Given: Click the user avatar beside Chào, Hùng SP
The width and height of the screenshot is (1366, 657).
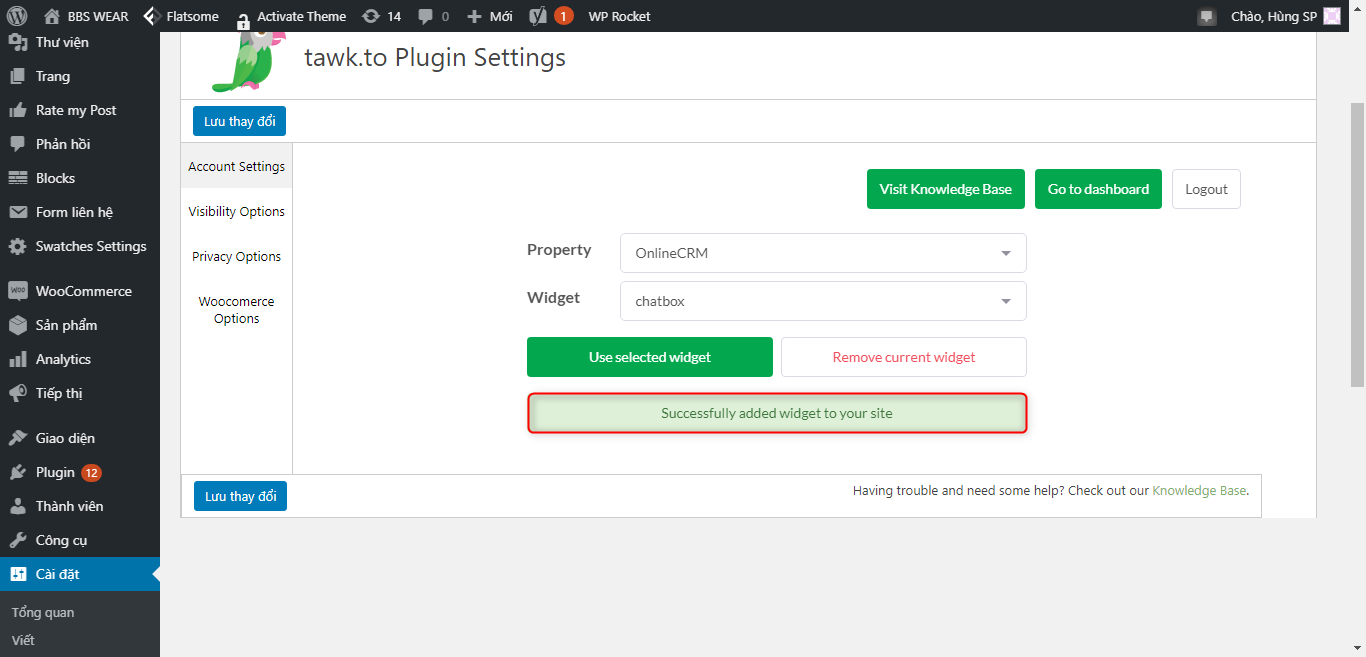Looking at the screenshot, I should [x=1332, y=16].
